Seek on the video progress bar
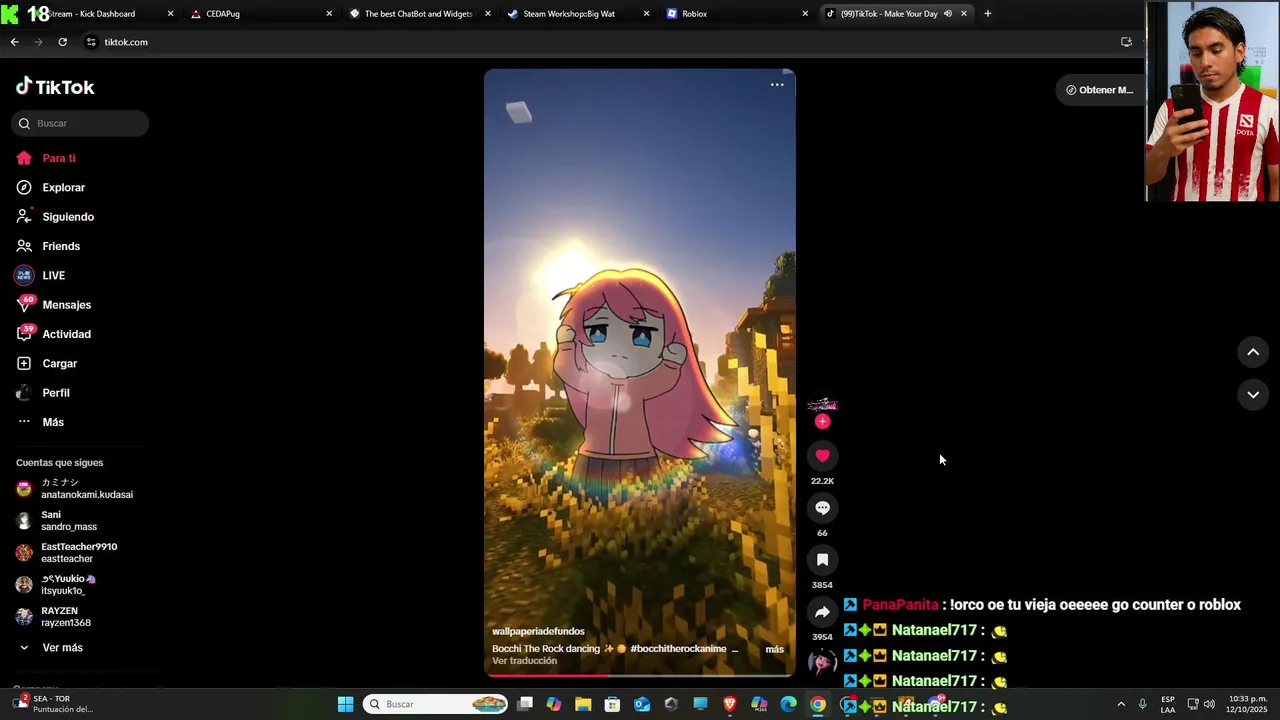 click(x=640, y=675)
